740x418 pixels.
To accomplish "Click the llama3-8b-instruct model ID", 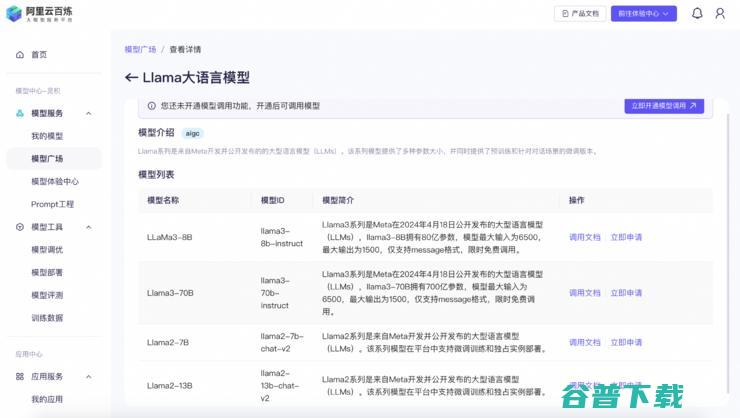I will [282, 237].
